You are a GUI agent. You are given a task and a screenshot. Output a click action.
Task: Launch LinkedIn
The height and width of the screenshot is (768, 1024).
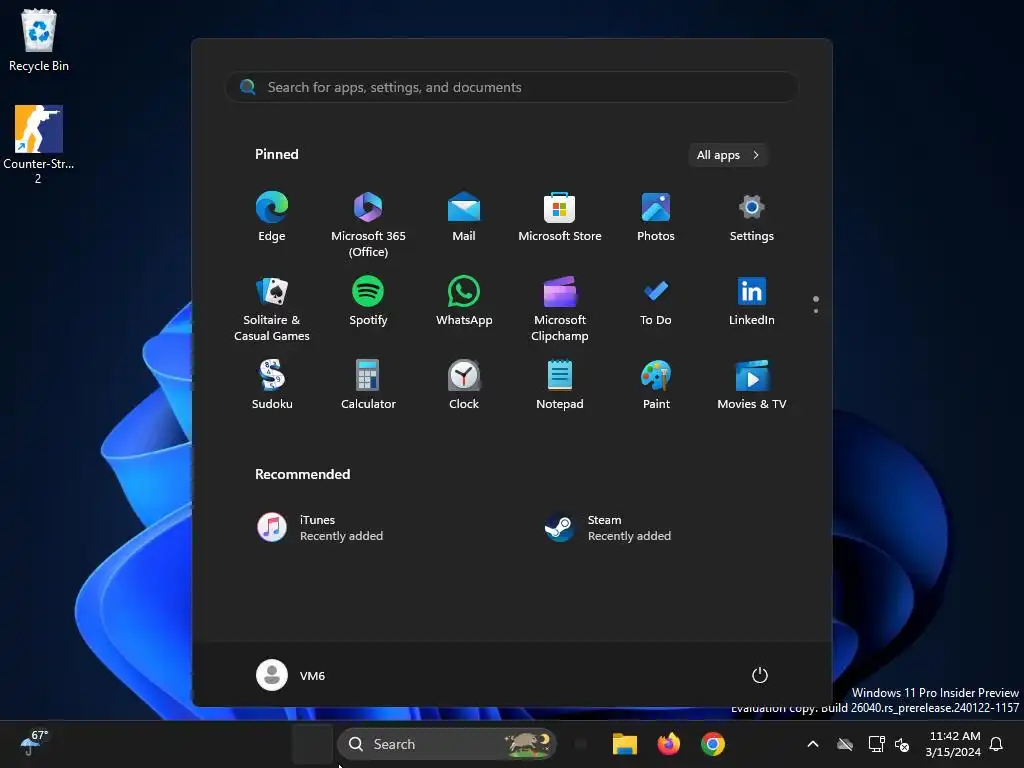click(752, 302)
